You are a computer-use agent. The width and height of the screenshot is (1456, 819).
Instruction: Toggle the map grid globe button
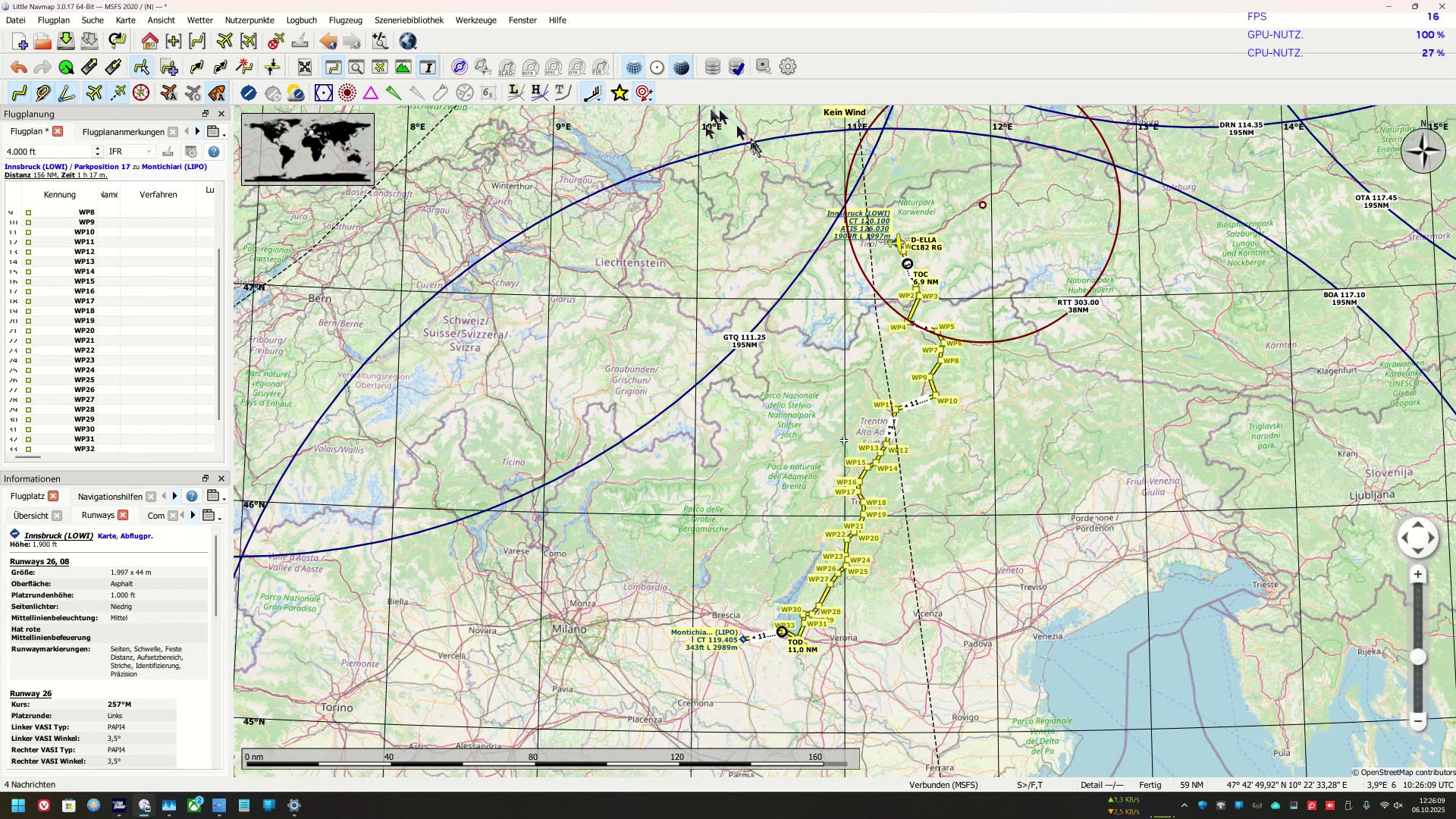633,67
